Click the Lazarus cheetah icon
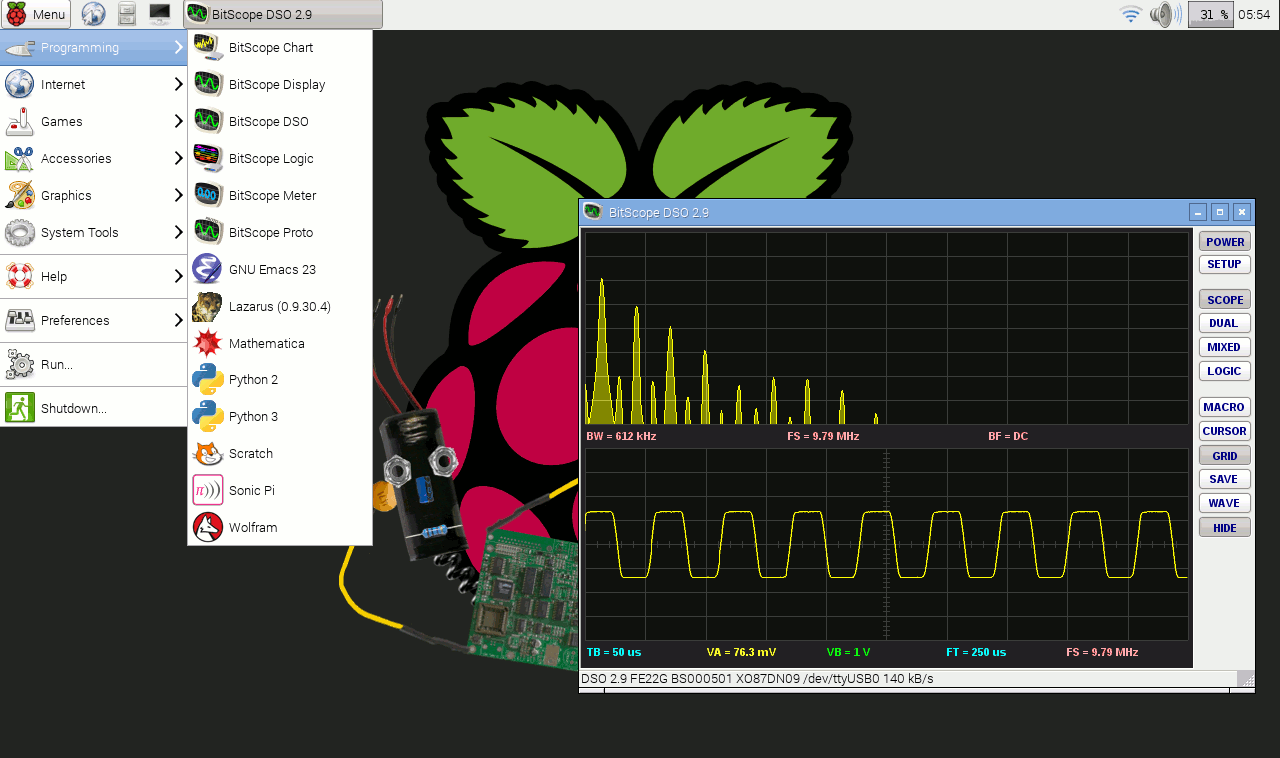 tap(208, 306)
